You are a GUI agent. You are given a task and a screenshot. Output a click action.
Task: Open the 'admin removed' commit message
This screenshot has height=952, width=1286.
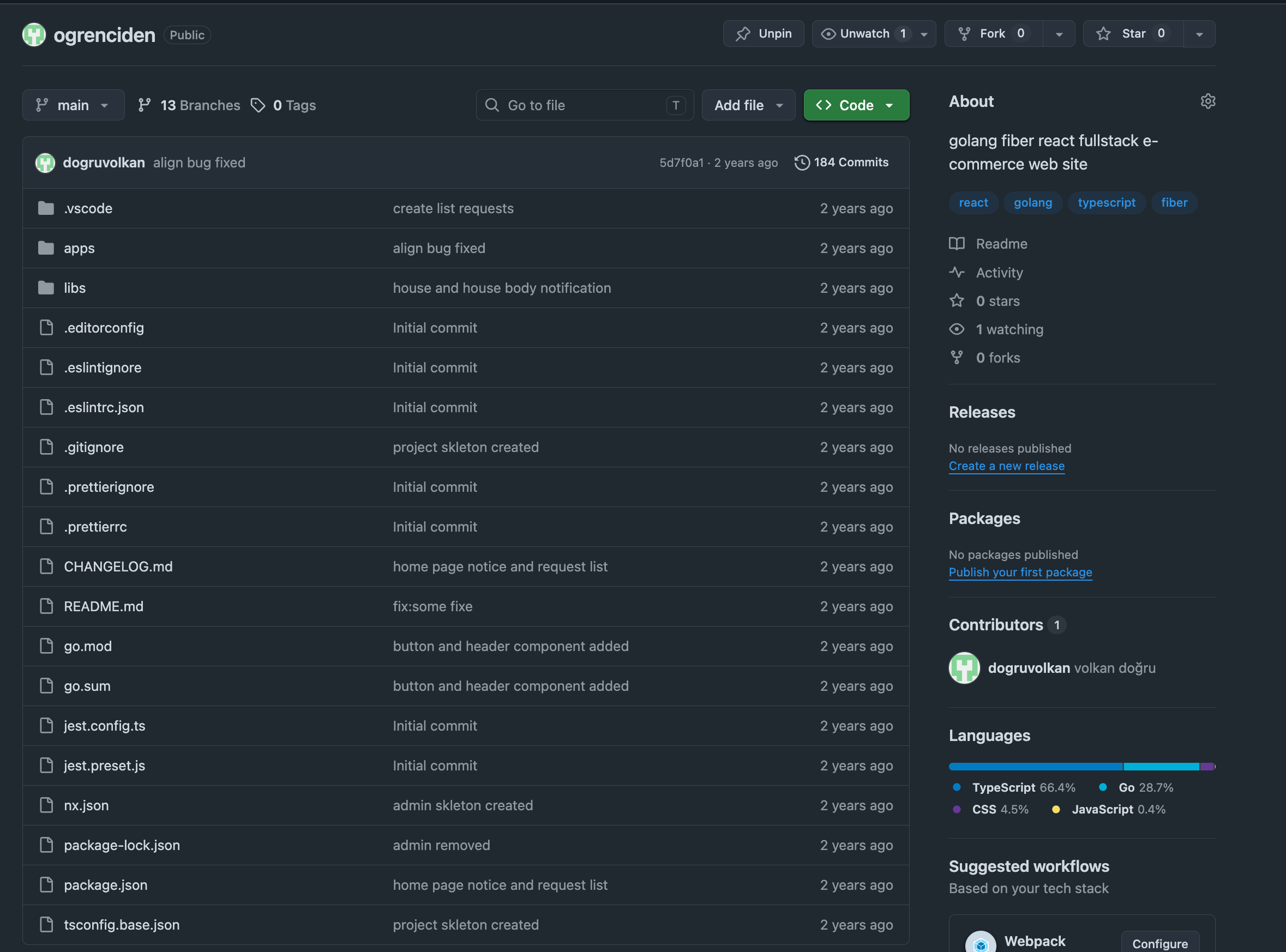(442, 845)
